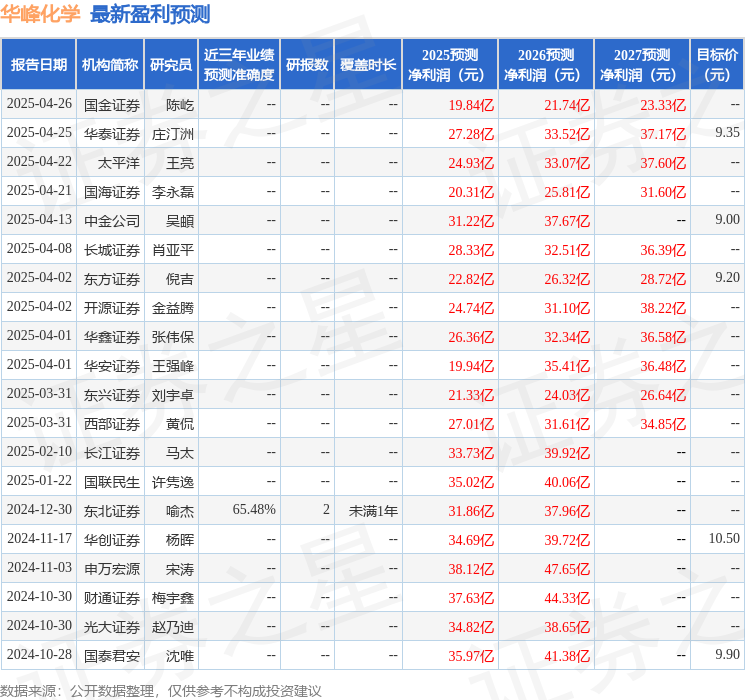Select analyst name 肖亚平

point(173,250)
